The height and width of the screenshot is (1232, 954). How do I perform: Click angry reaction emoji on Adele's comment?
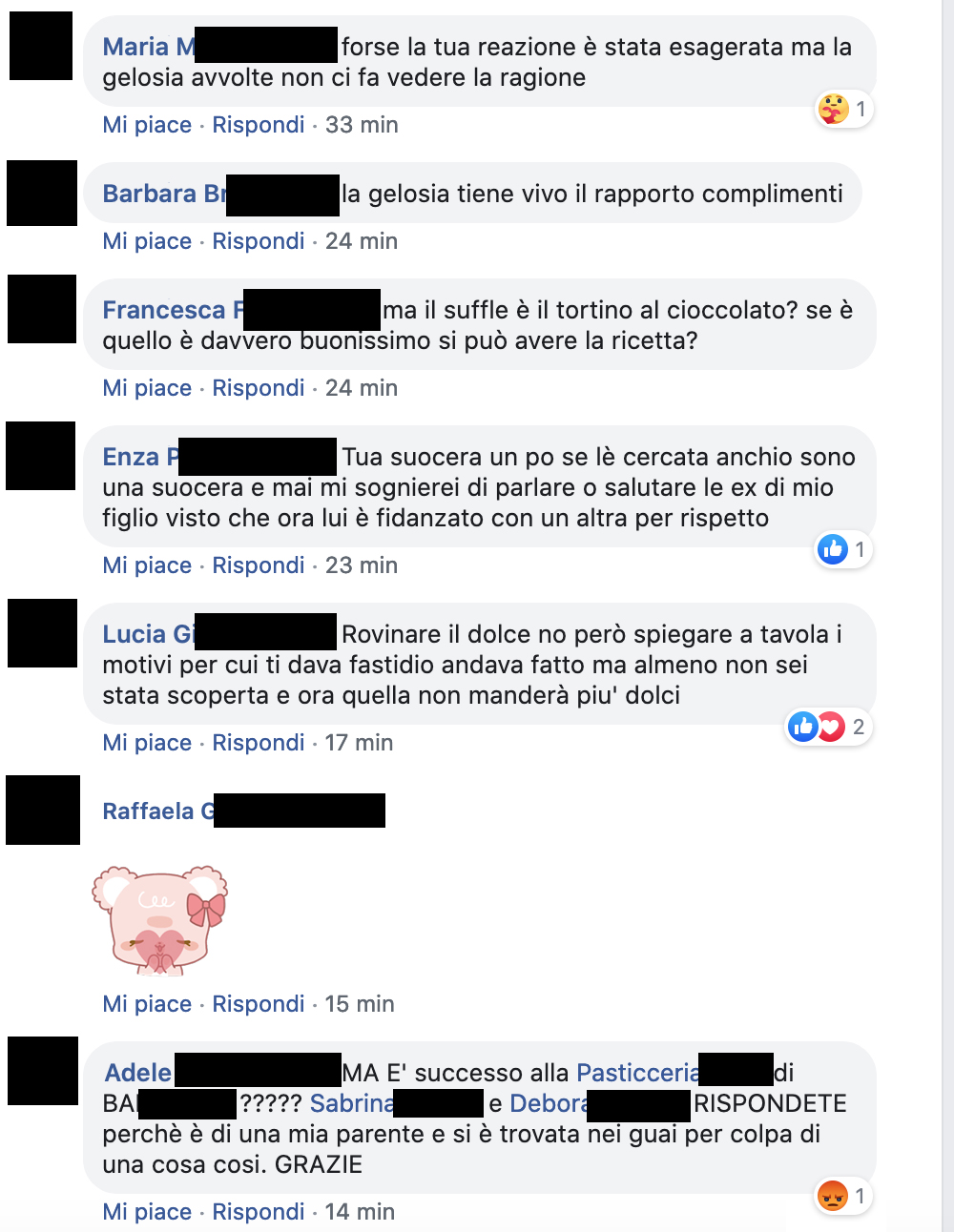point(833,1196)
